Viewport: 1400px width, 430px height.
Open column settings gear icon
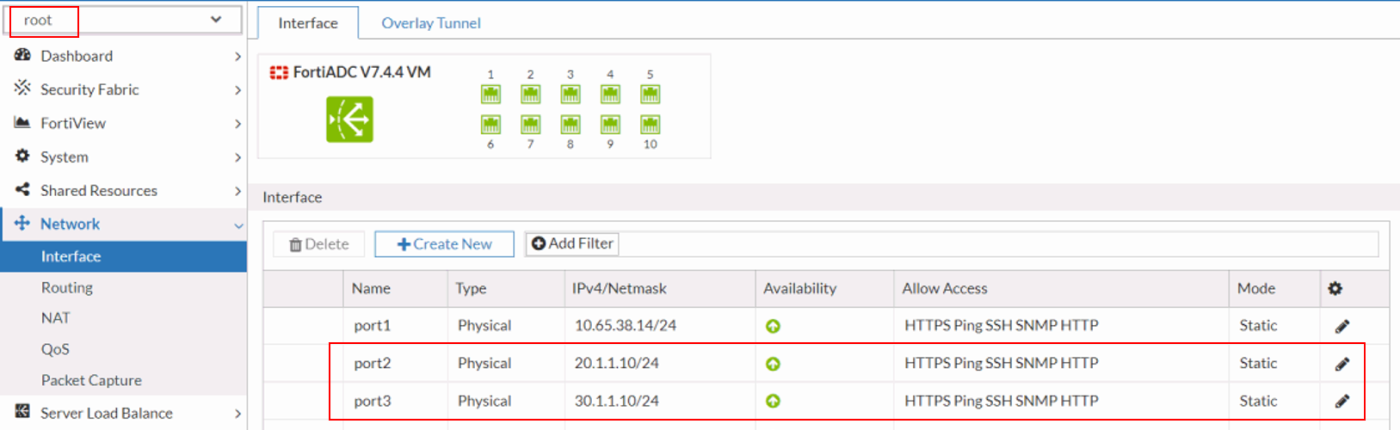(1335, 288)
